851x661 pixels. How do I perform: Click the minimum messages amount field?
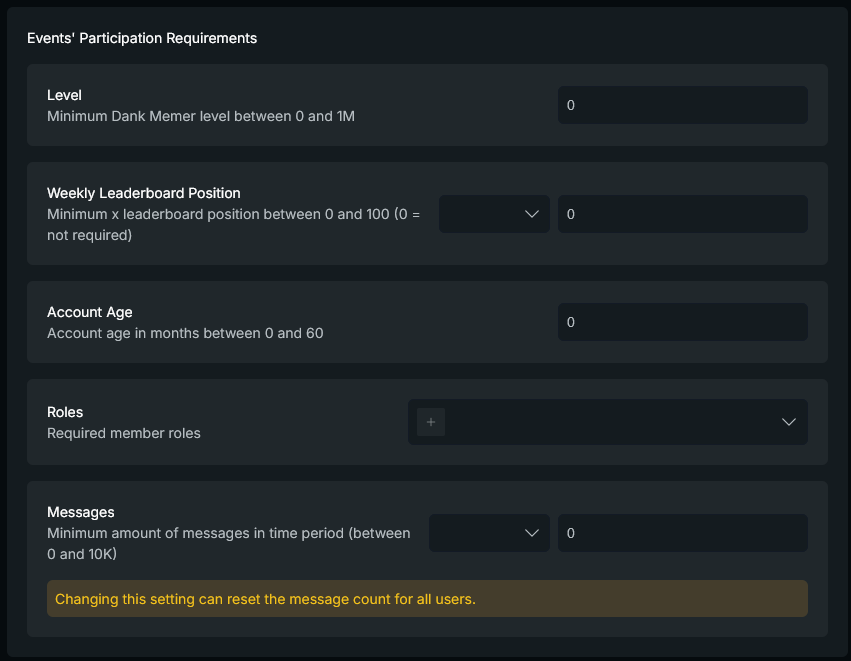click(x=682, y=533)
